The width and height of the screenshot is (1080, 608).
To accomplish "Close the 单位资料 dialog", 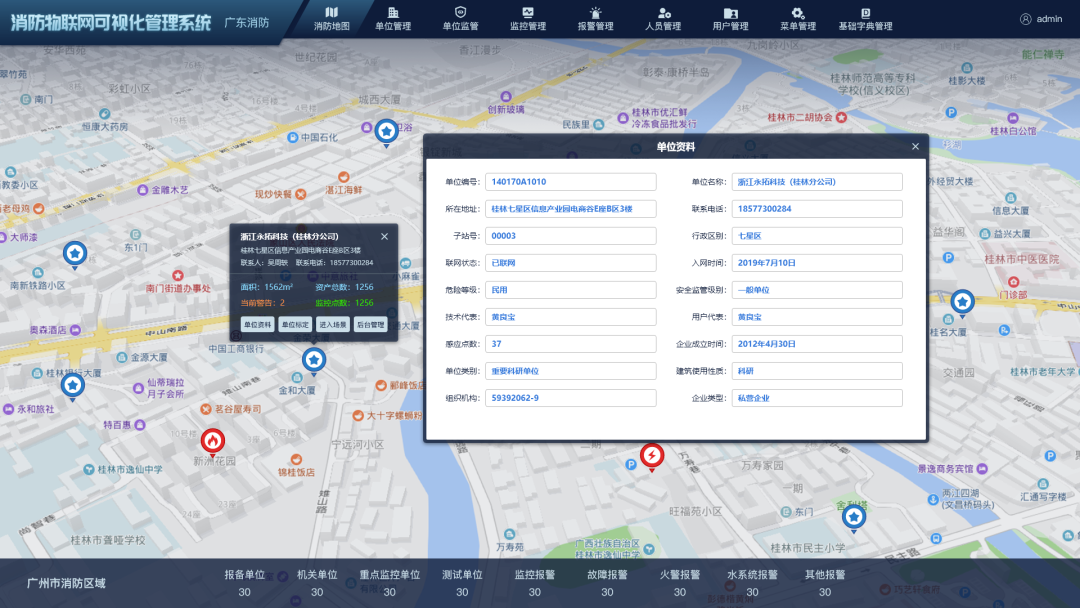I will tap(915, 147).
